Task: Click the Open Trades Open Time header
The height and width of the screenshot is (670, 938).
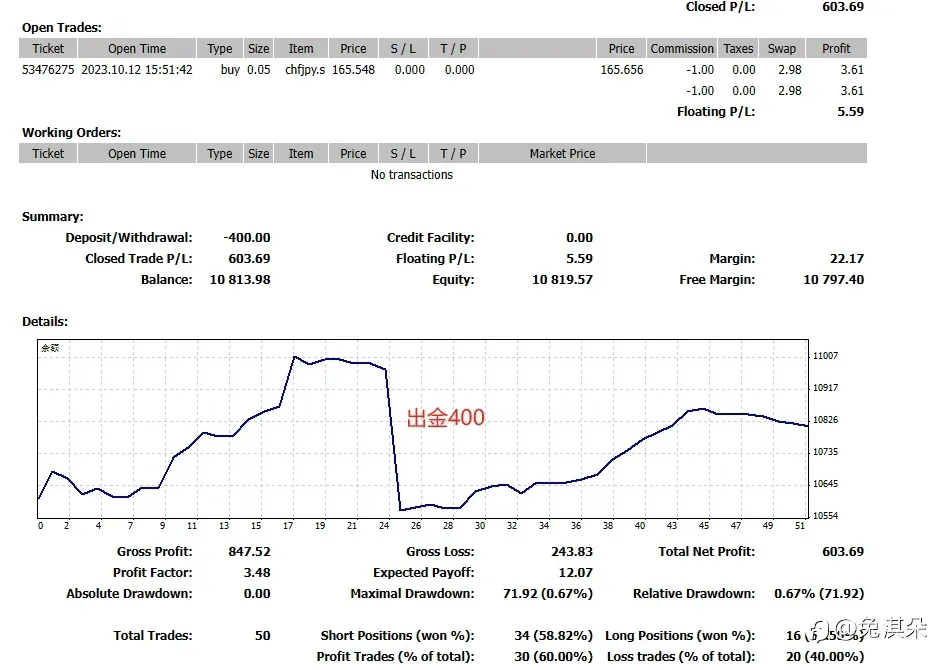Action: coord(137,48)
